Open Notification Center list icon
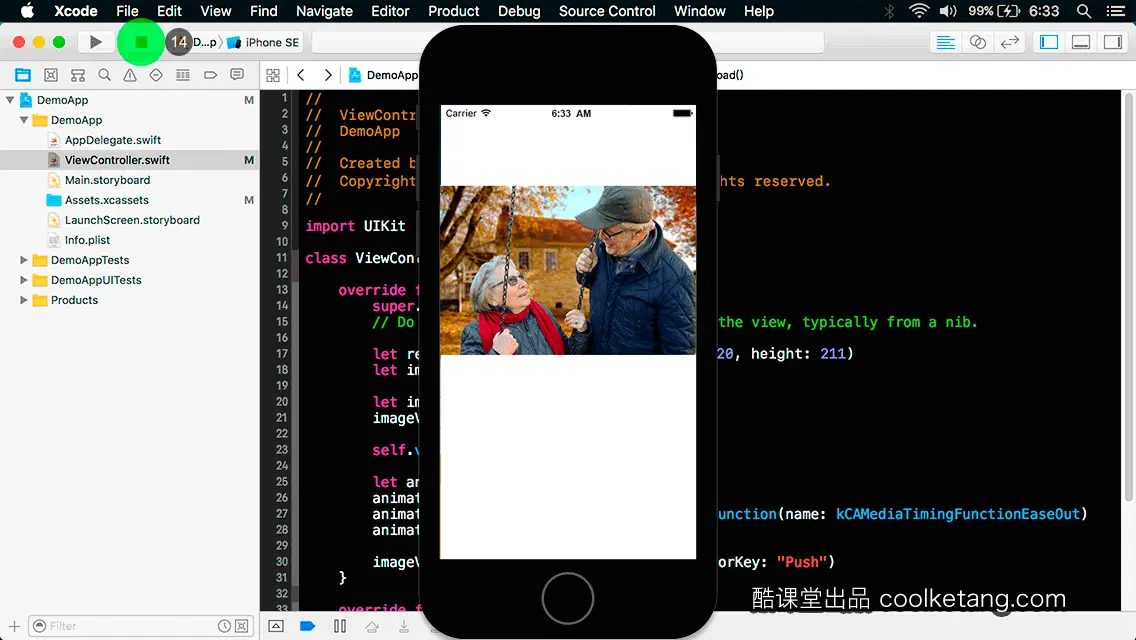Image resolution: width=1136 pixels, height=640 pixels. (x=1116, y=11)
